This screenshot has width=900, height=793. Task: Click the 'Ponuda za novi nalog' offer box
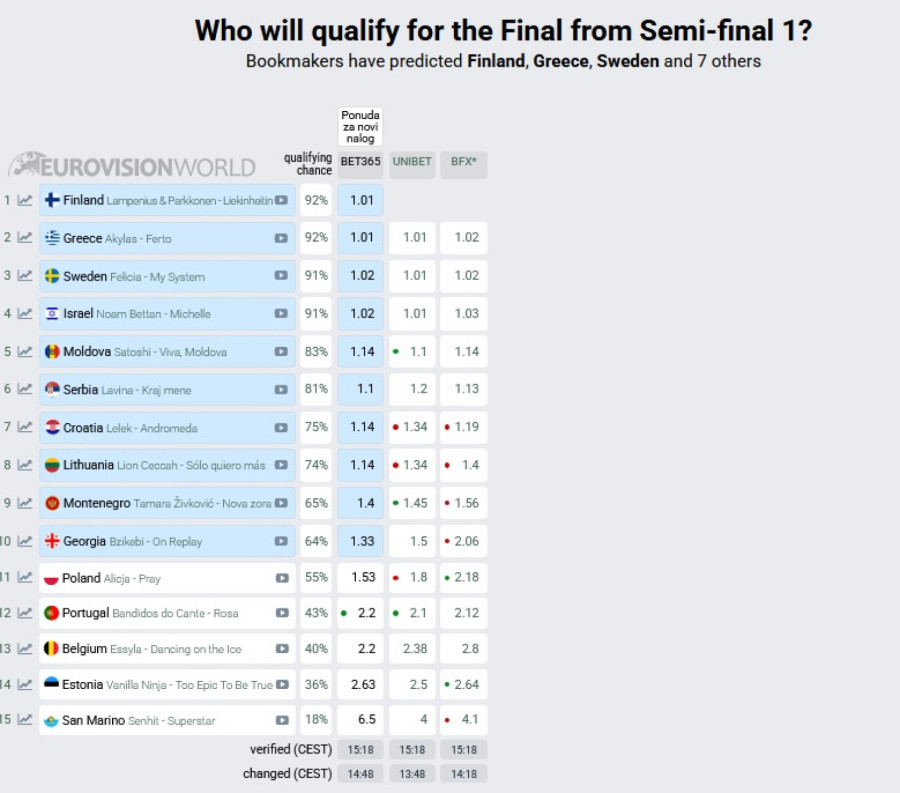(360, 127)
